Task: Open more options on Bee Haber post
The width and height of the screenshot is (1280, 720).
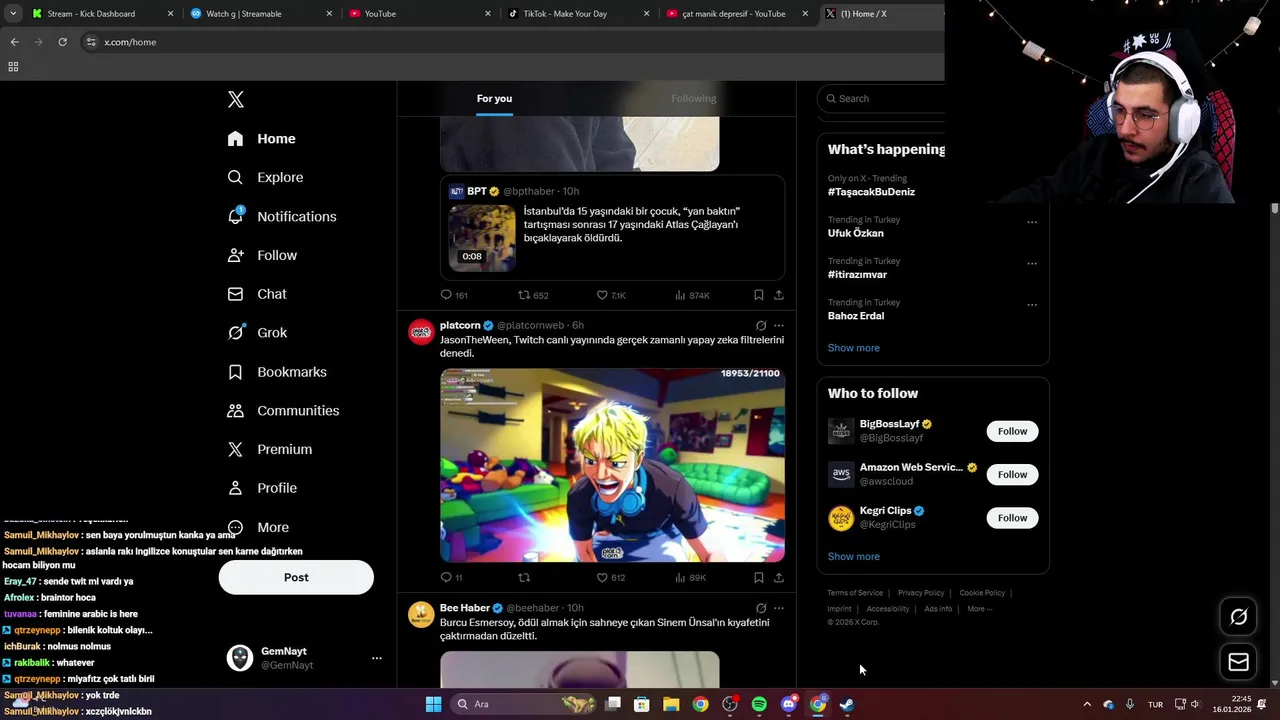Action: pyautogui.click(x=779, y=608)
